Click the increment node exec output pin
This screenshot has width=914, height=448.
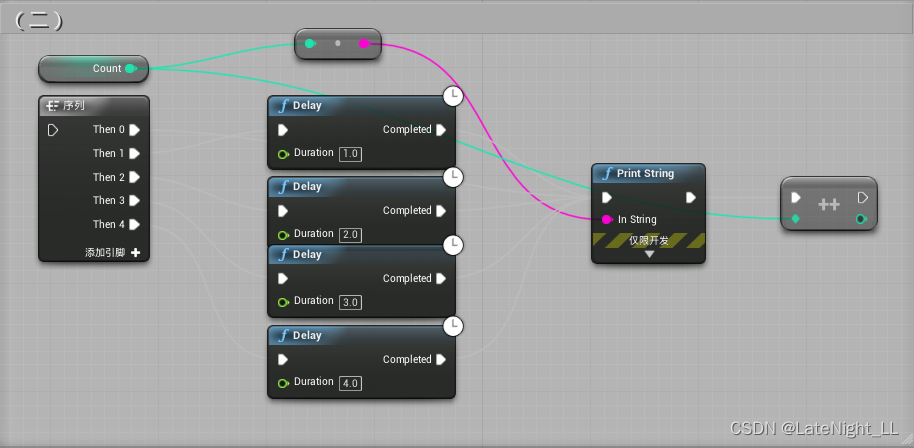(863, 198)
